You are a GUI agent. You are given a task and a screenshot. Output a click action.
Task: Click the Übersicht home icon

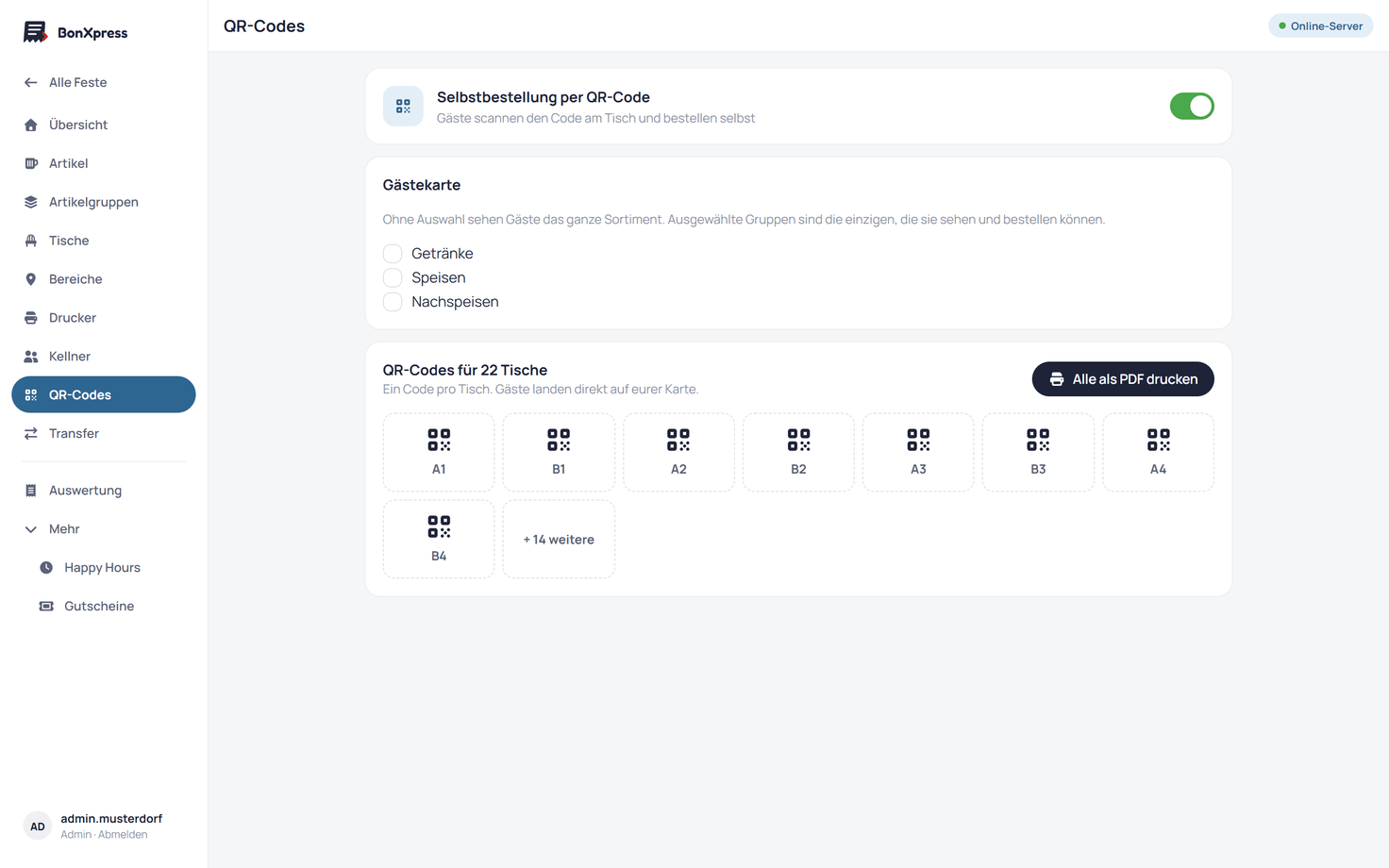pyautogui.click(x=31, y=125)
